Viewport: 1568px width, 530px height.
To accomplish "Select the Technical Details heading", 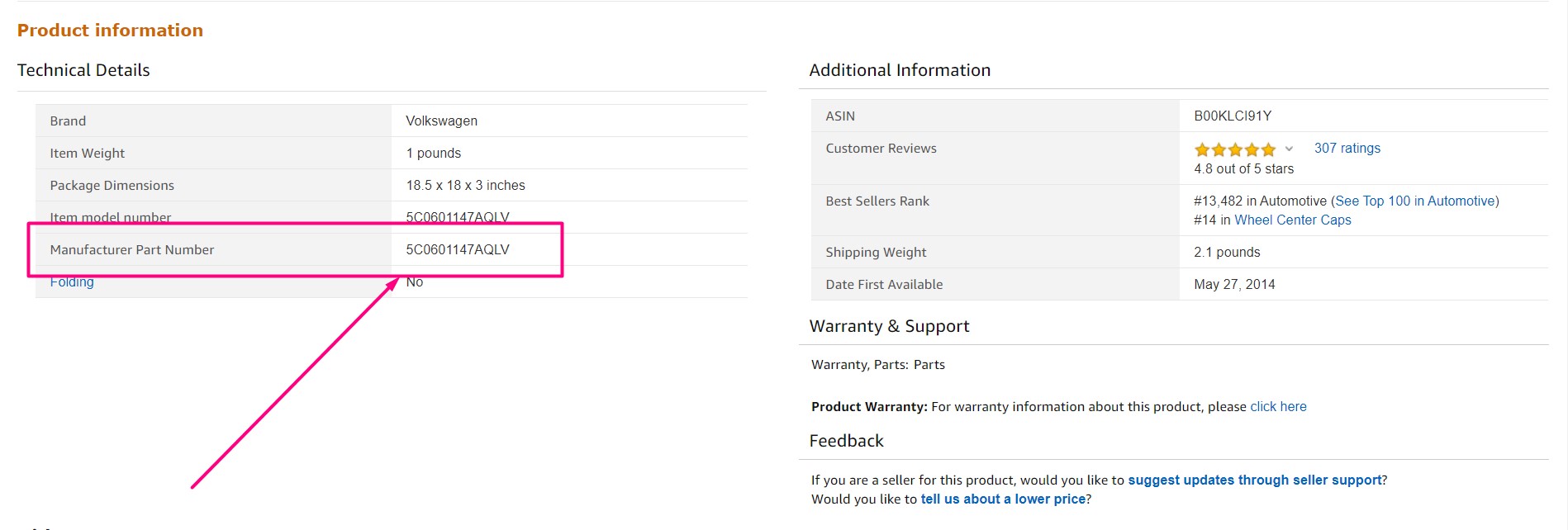I will tap(83, 70).
